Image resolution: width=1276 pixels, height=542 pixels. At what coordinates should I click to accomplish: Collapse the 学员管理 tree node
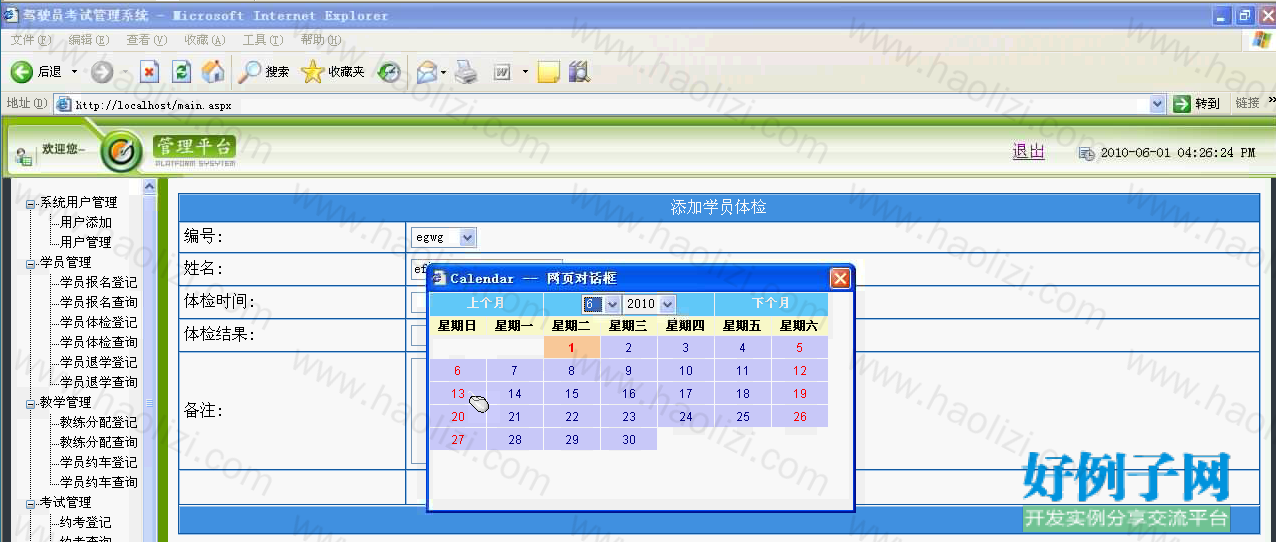coord(30,263)
